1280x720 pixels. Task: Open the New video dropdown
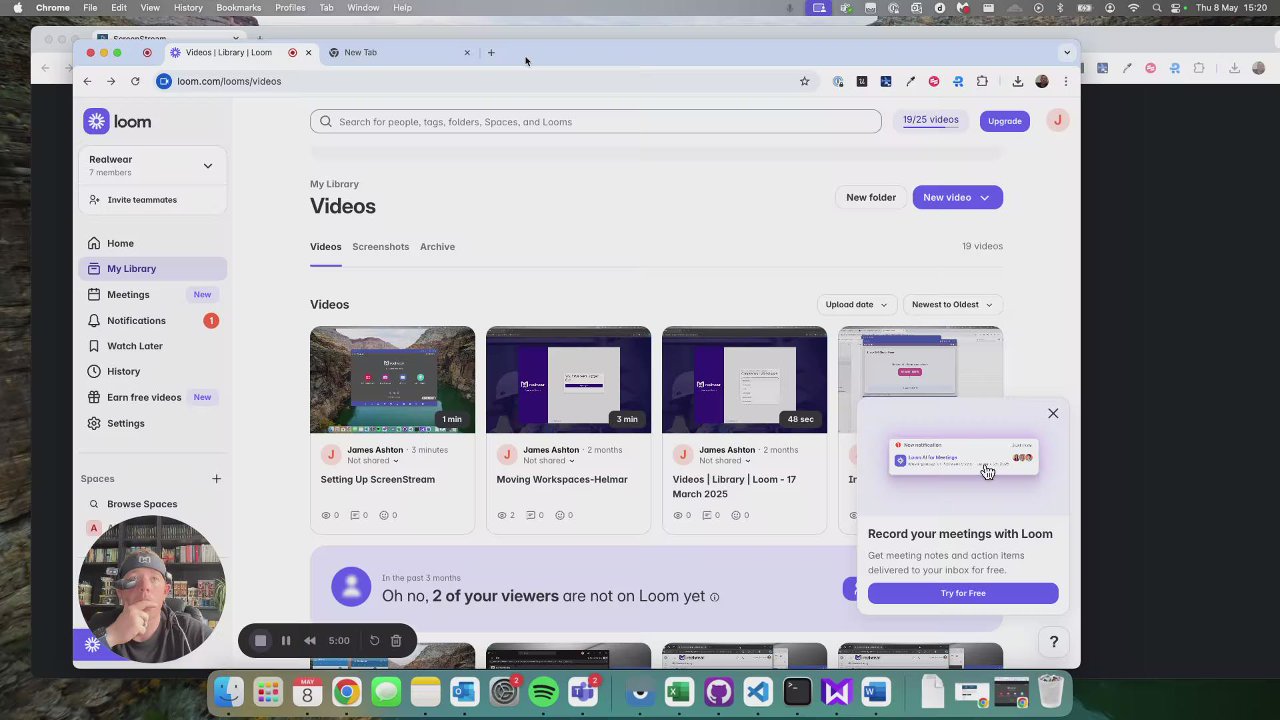point(957,197)
